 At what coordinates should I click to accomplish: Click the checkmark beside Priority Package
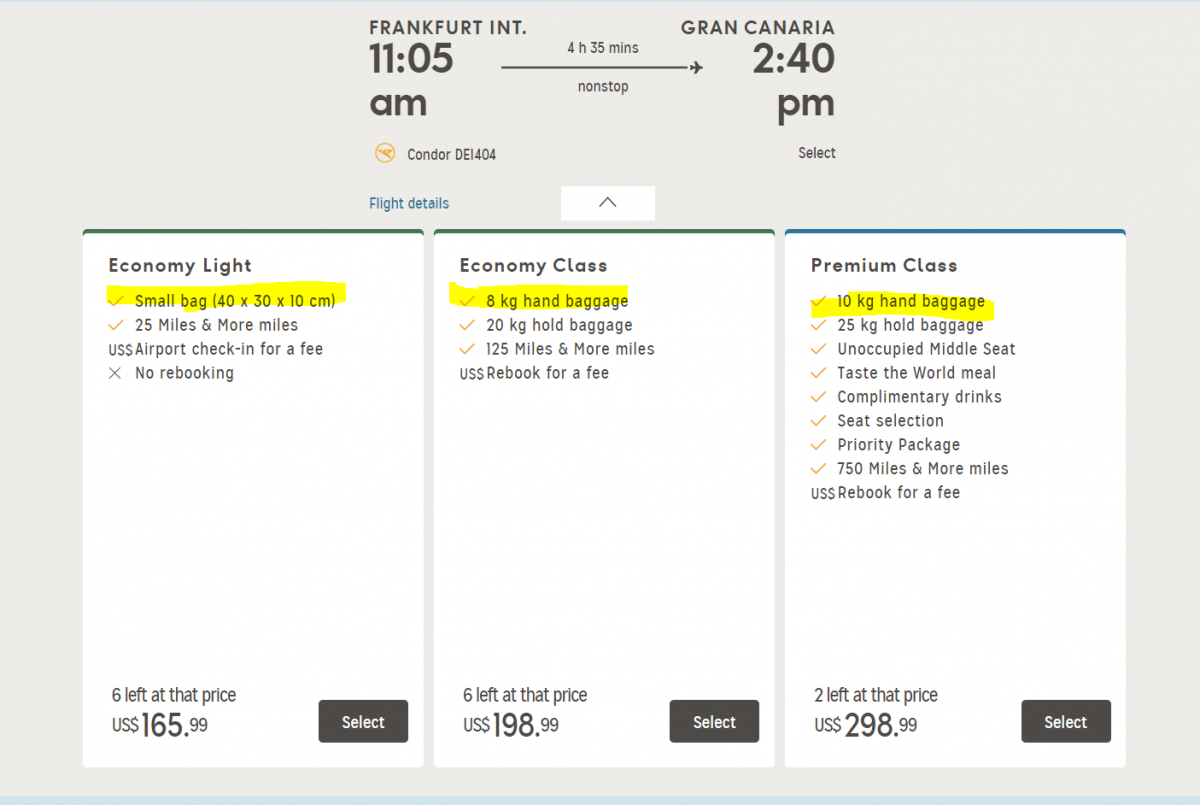click(819, 445)
